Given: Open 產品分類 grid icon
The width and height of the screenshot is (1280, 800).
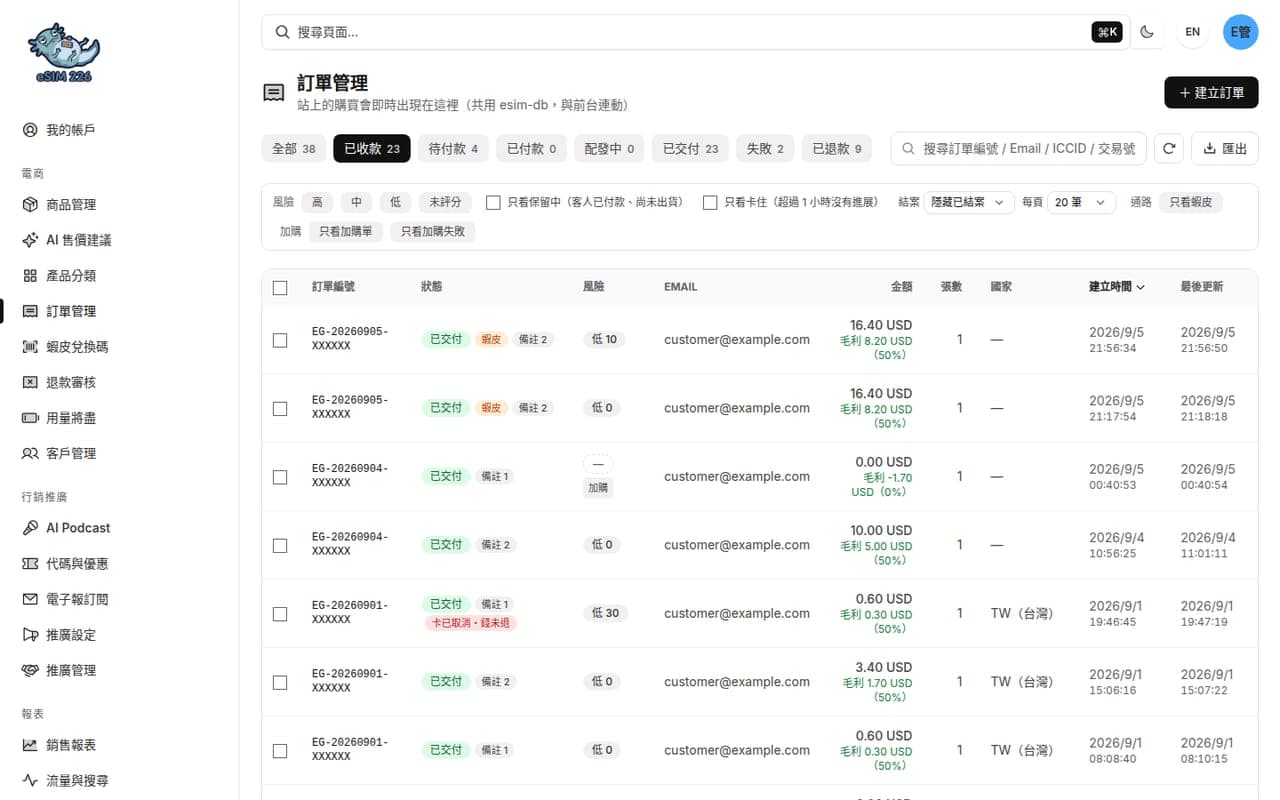Looking at the screenshot, I should [x=30, y=276].
